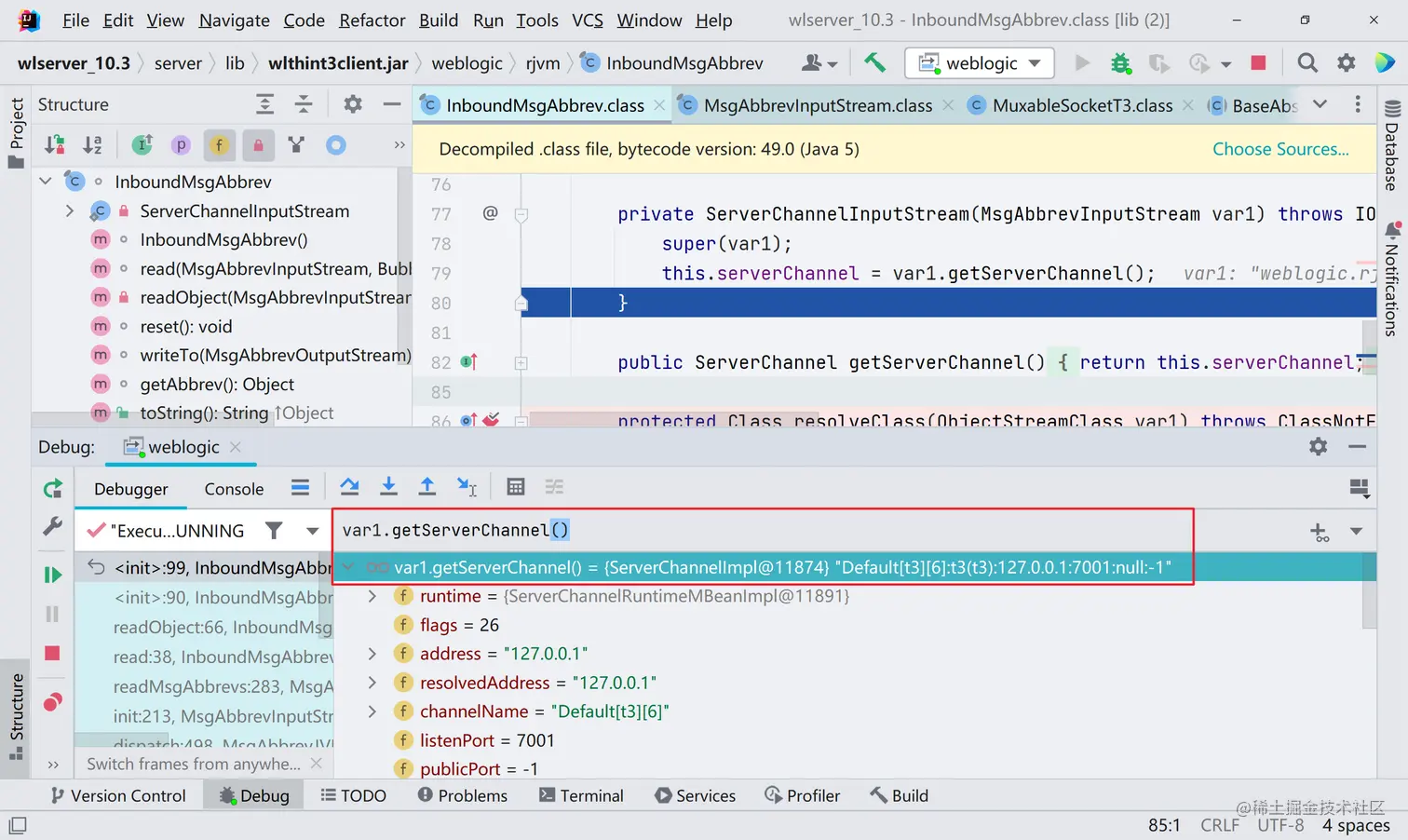Click Step Into debugger icon
This screenshot has width=1408, height=840.
(x=388, y=486)
